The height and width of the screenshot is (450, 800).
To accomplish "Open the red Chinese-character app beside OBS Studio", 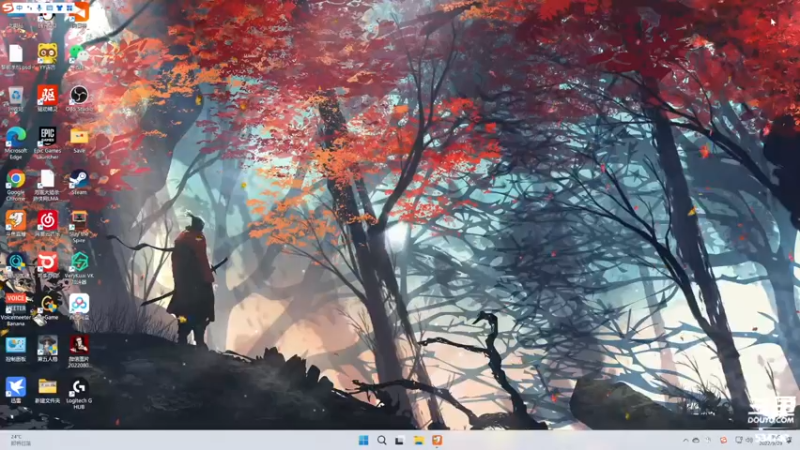I will pos(47,96).
